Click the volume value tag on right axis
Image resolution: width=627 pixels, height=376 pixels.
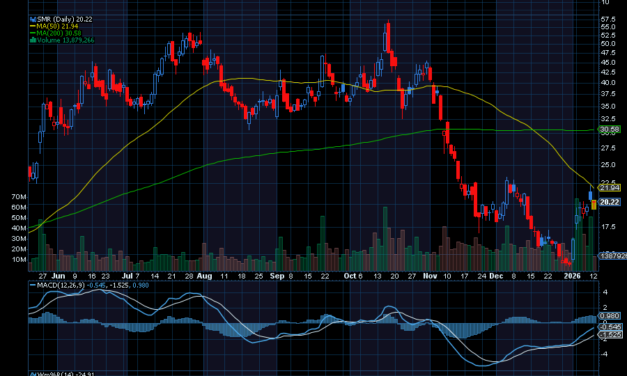click(612, 256)
